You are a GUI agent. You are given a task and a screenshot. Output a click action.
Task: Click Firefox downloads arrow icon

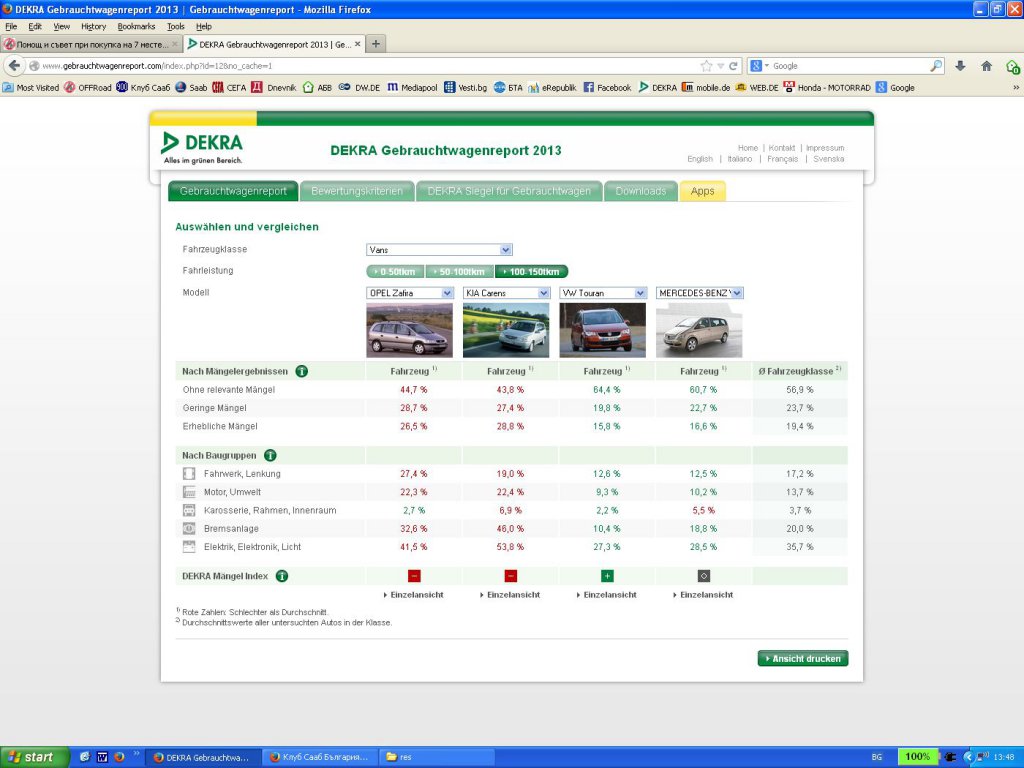click(960, 66)
